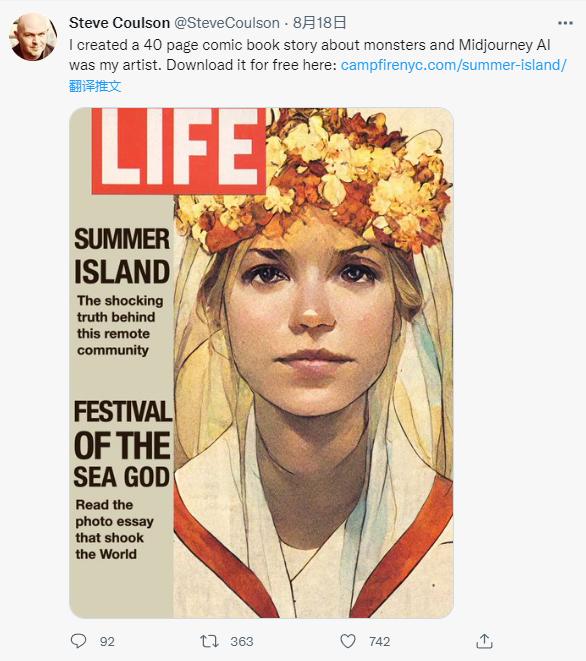Image resolution: width=586 pixels, height=661 pixels.
Task: Click the 翻译推文 translate tweet link
Action: point(95,86)
